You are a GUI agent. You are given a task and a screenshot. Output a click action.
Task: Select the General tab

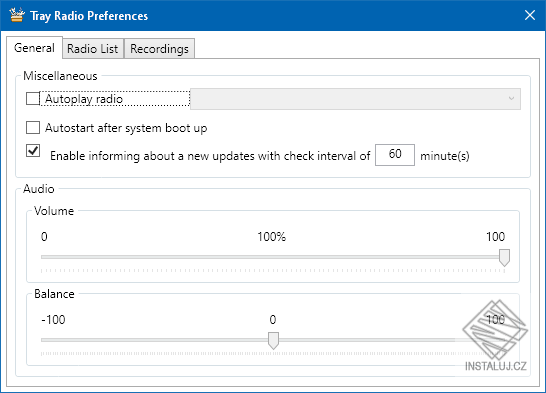point(34,48)
